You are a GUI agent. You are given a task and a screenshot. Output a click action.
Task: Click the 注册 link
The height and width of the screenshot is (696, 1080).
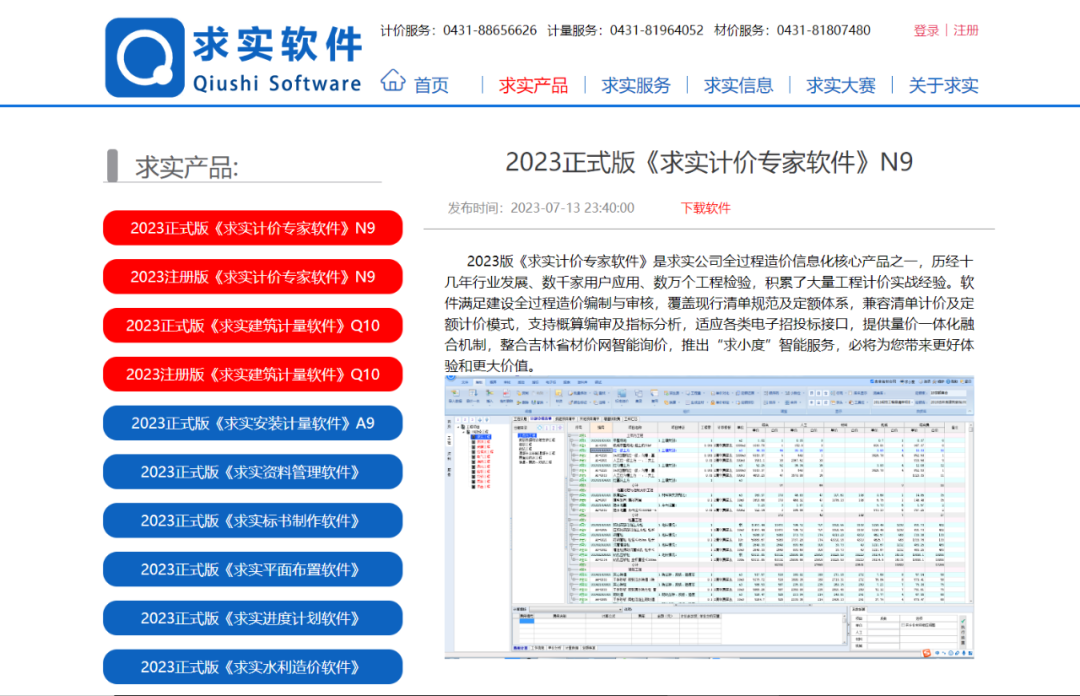coord(966,30)
